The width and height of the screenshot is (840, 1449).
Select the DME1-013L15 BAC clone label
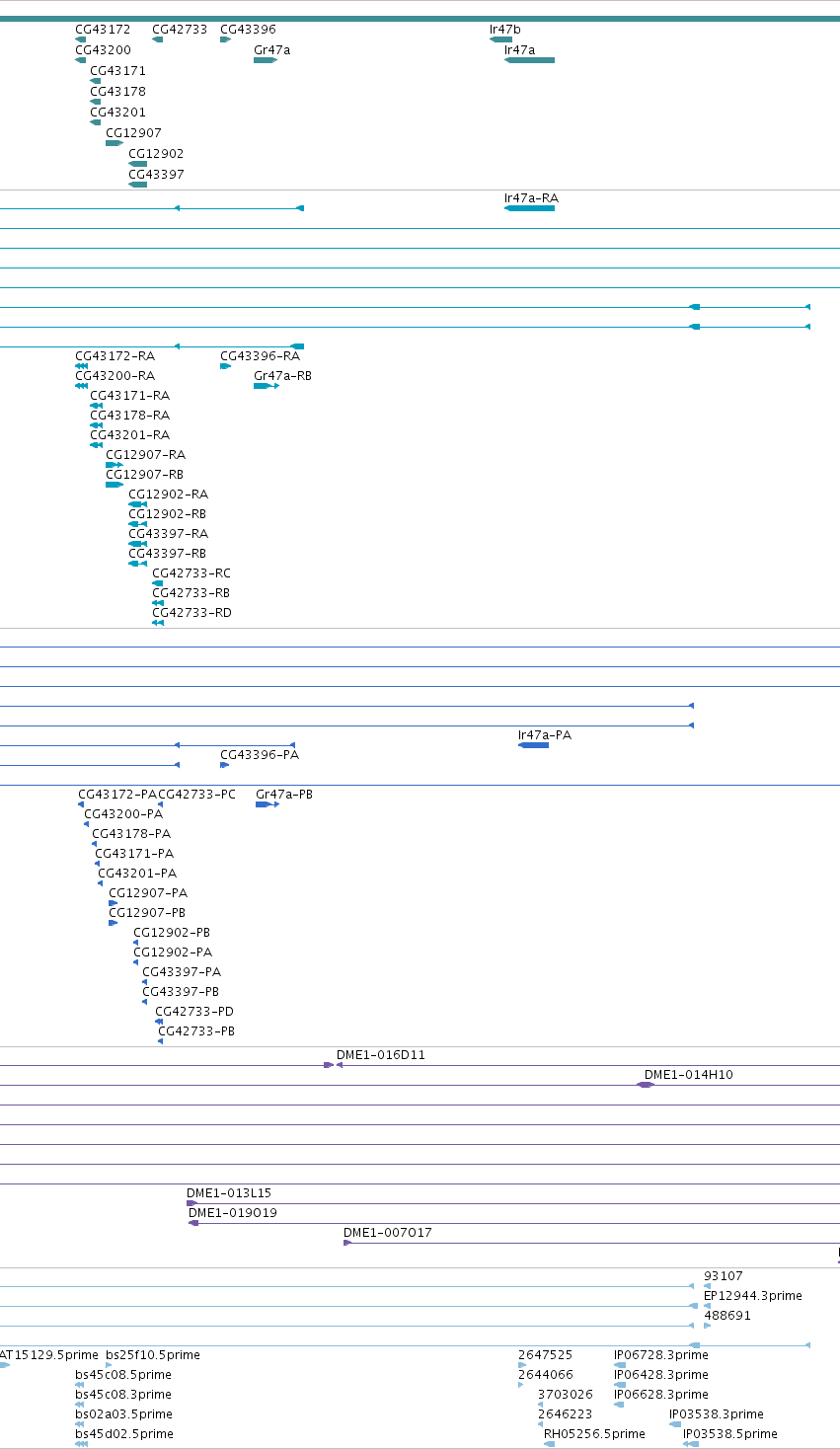(x=229, y=1193)
